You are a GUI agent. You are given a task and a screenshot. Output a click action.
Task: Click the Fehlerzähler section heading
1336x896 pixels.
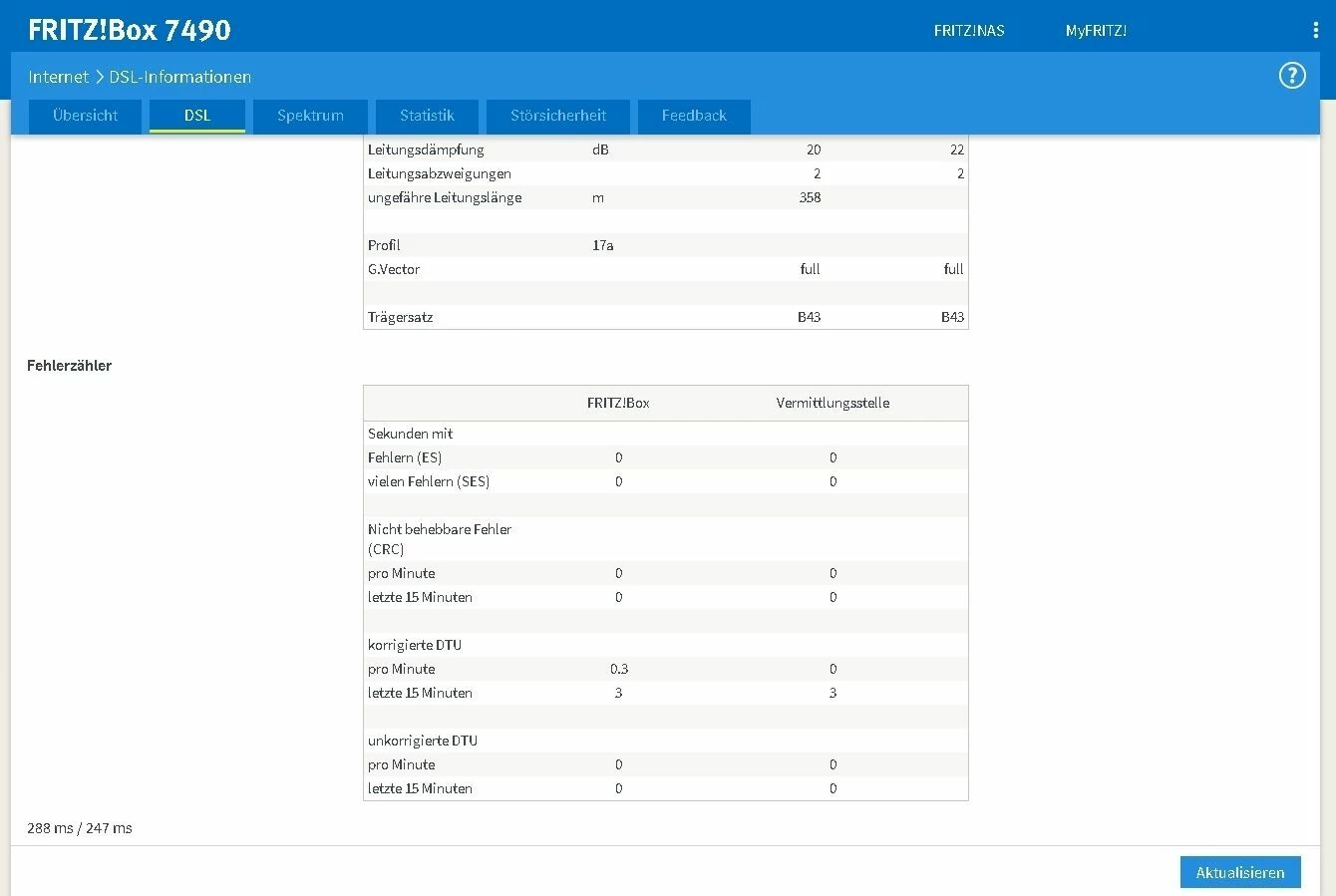coord(70,366)
